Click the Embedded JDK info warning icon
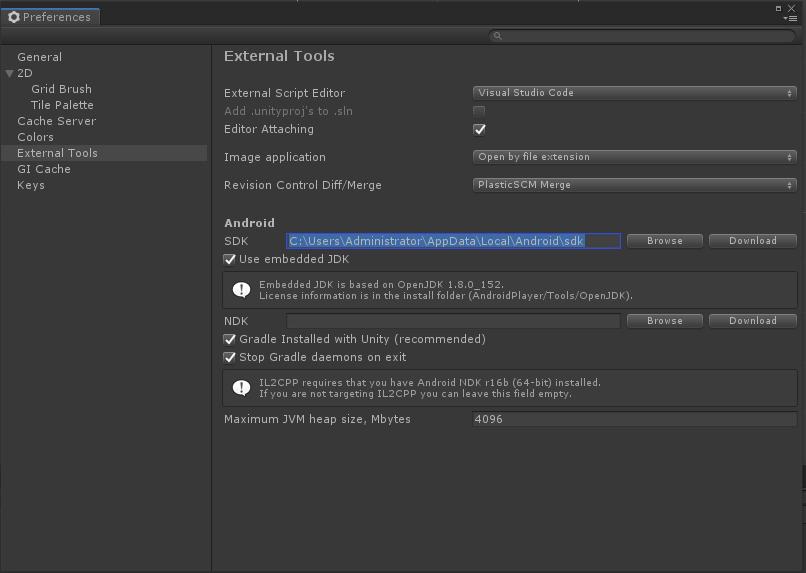806x573 pixels. (x=241, y=290)
